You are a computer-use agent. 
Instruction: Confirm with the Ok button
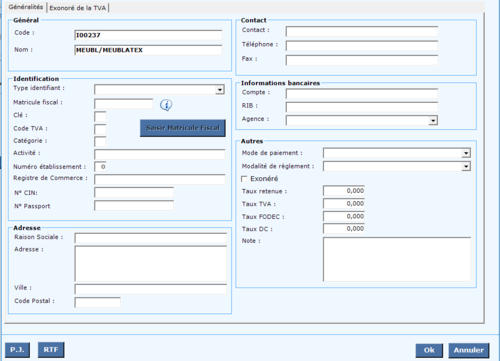tap(429, 350)
